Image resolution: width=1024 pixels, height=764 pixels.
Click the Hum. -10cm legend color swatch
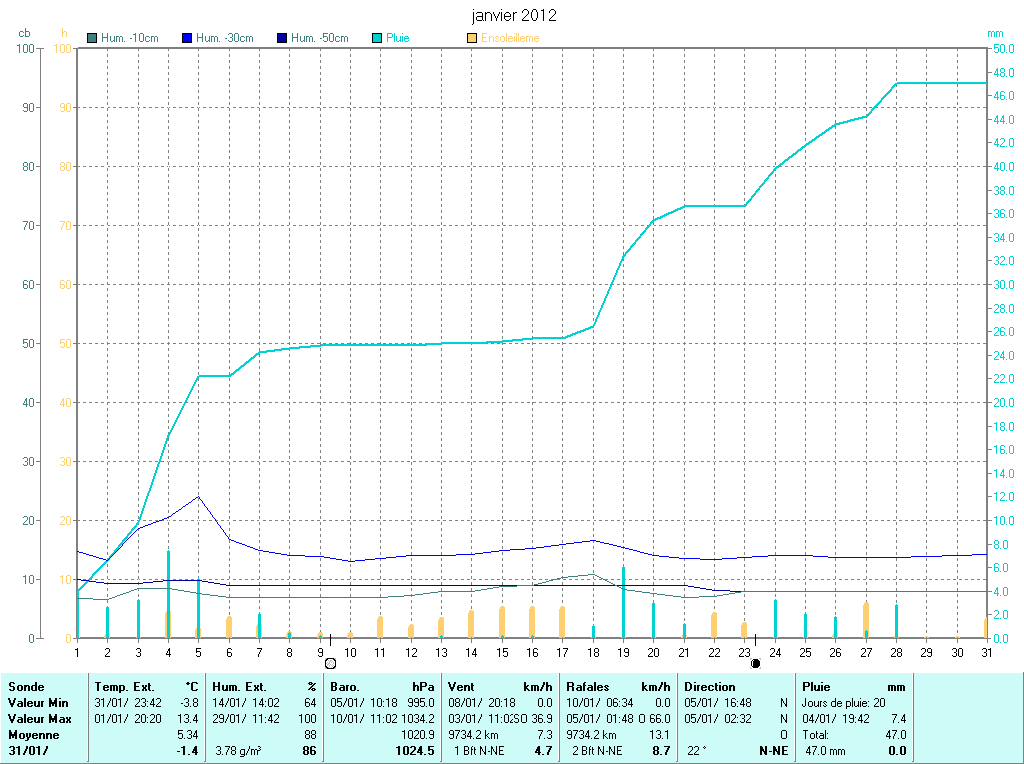tap(93, 39)
